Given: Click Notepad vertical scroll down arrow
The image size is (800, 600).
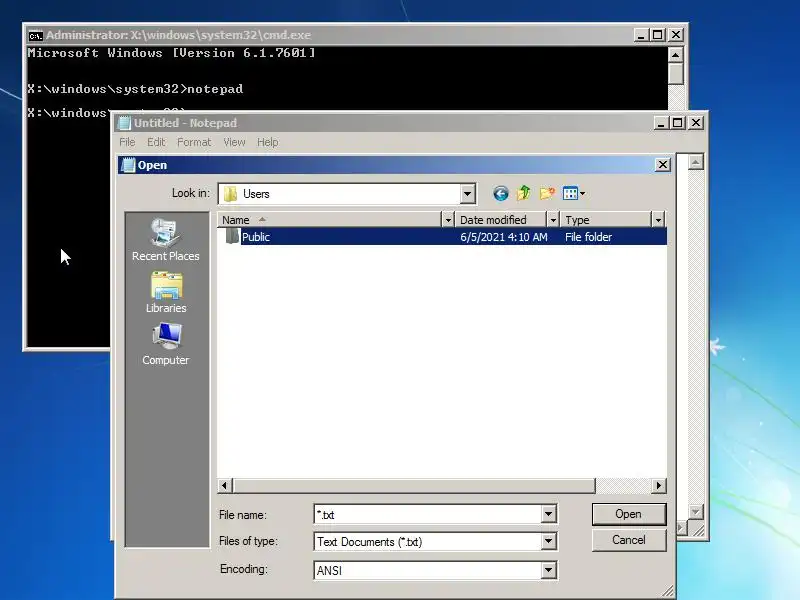Looking at the screenshot, I should click(x=696, y=511).
